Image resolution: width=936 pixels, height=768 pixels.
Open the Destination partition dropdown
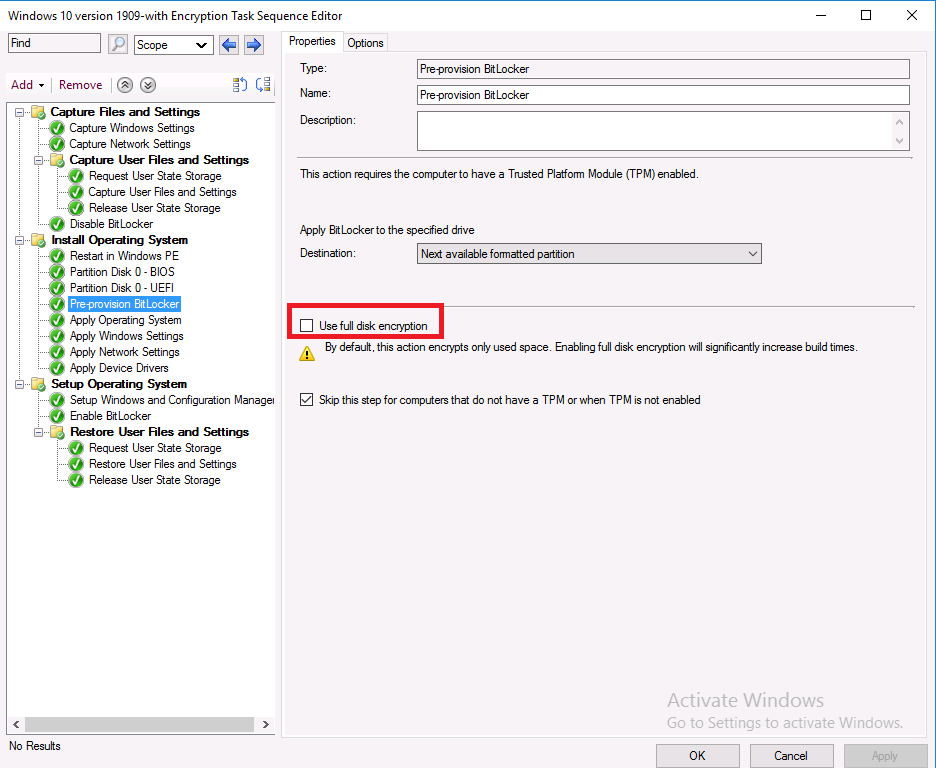[589, 254]
